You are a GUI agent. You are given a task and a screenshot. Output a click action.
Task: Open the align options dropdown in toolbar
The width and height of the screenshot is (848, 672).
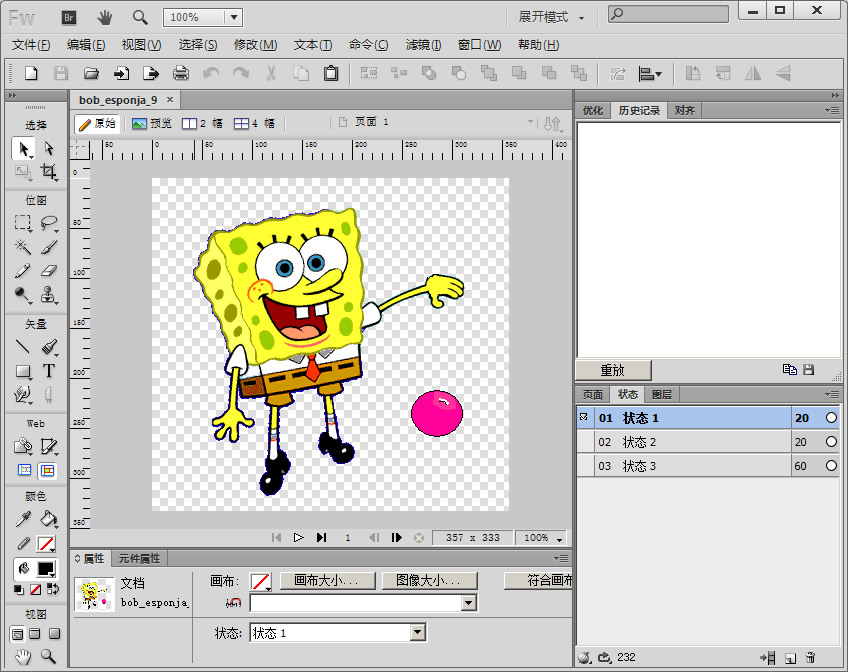(650, 74)
